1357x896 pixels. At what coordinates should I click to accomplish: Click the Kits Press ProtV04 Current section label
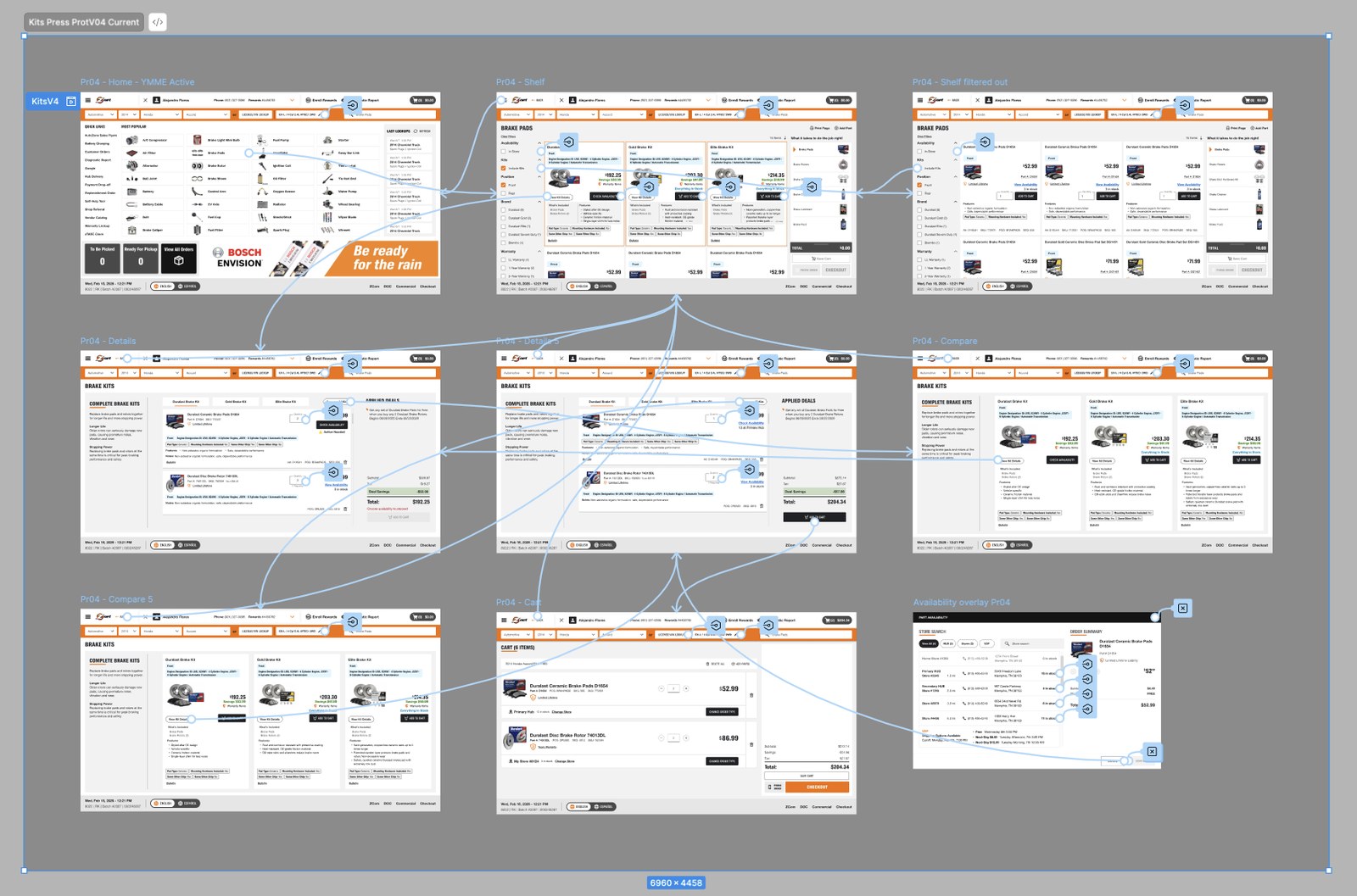click(84, 22)
